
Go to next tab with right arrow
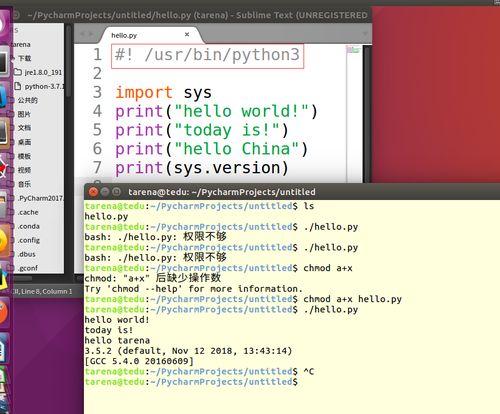91,34
